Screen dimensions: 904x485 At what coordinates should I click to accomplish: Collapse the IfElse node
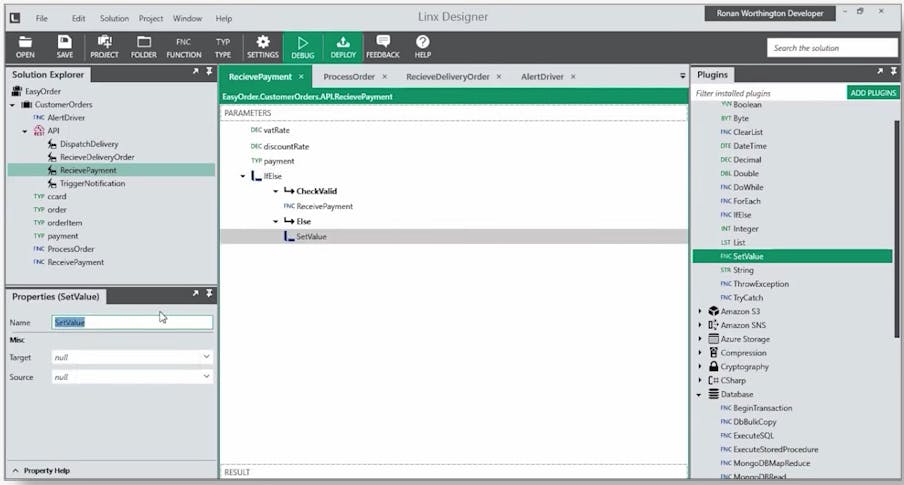point(243,176)
